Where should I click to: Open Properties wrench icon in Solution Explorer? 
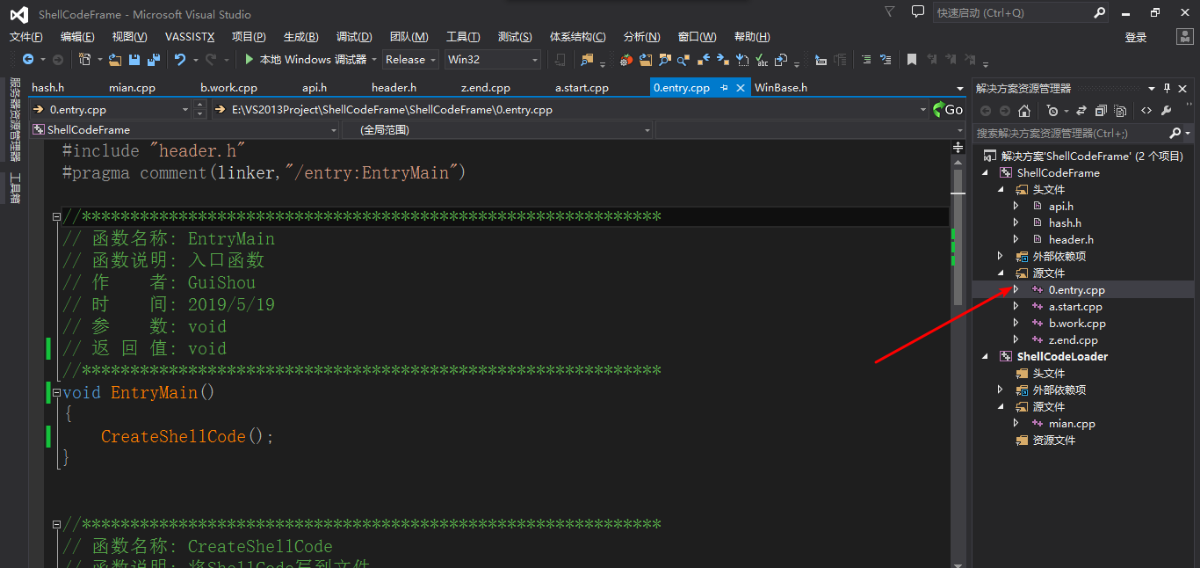tap(1166, 111)
